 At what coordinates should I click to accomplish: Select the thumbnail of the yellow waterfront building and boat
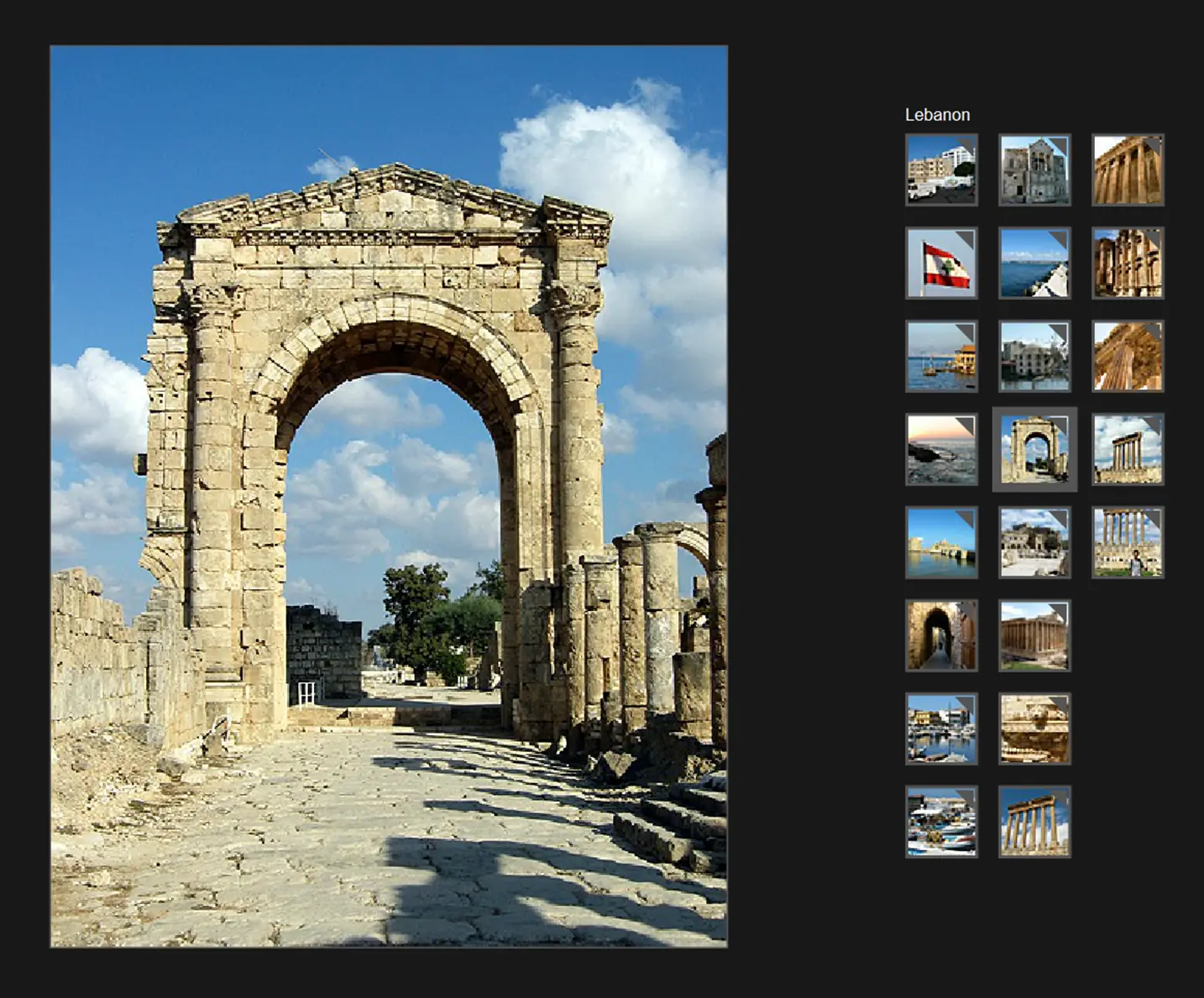941,356
